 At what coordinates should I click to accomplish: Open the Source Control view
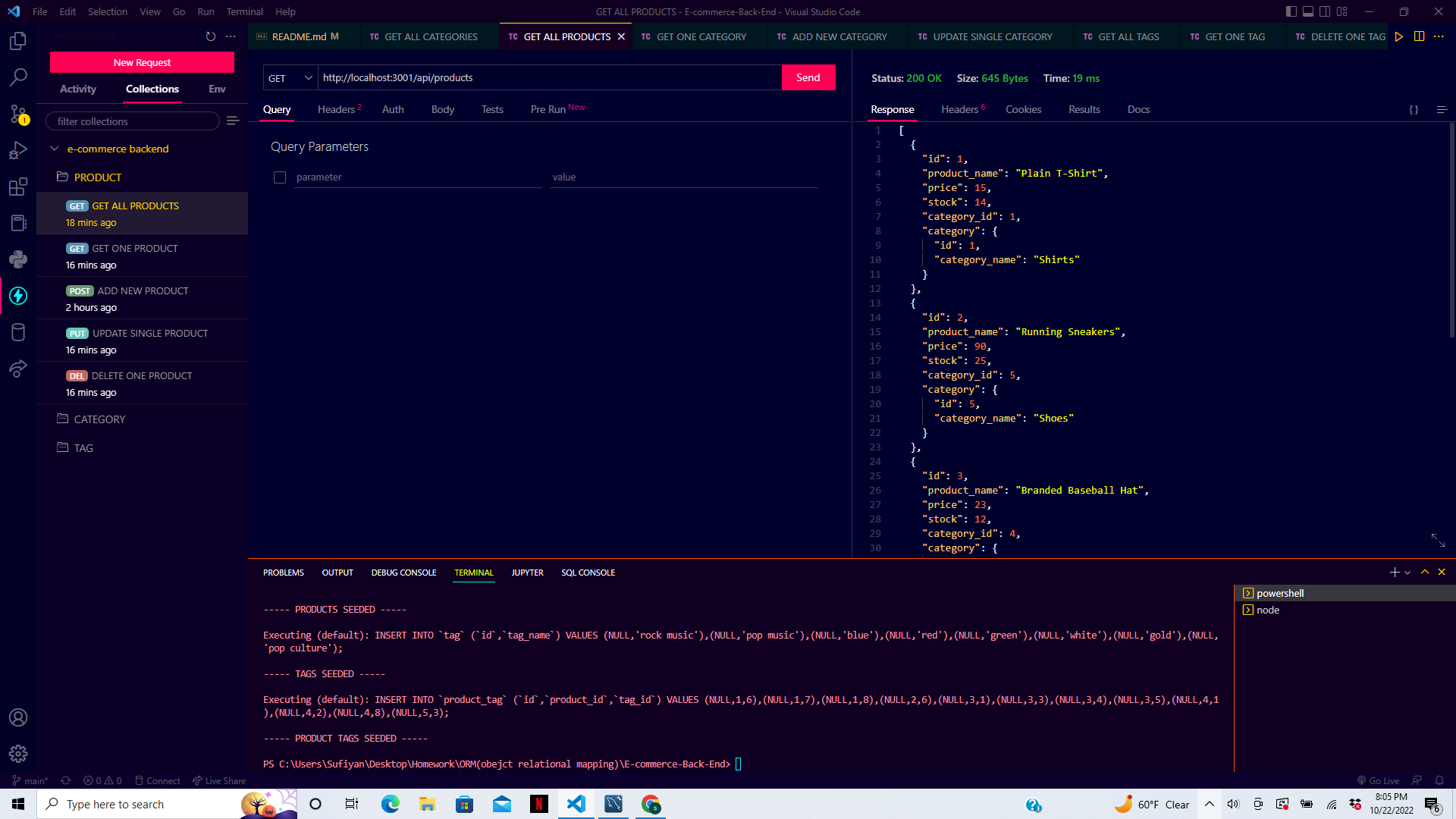pyautogui.click(x=18, y=114)
